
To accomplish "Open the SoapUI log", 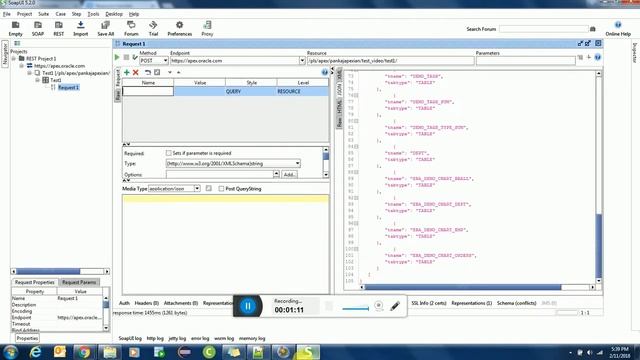I will coord(130,338).
